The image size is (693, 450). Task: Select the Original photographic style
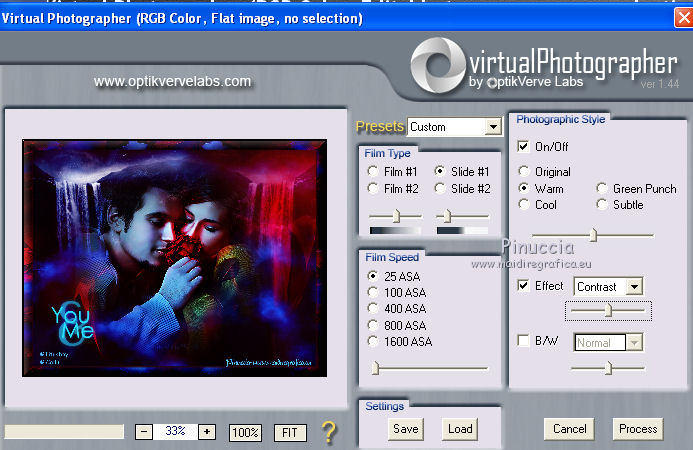(524, 171)
